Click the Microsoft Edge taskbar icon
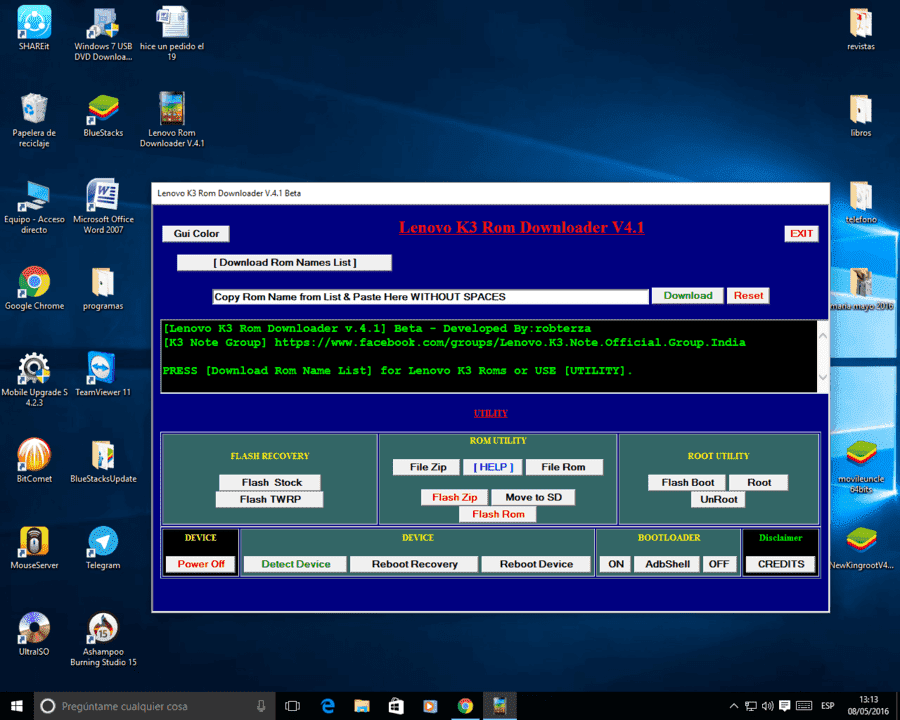The width and height of the screenshot is (900, 720). 328,706
